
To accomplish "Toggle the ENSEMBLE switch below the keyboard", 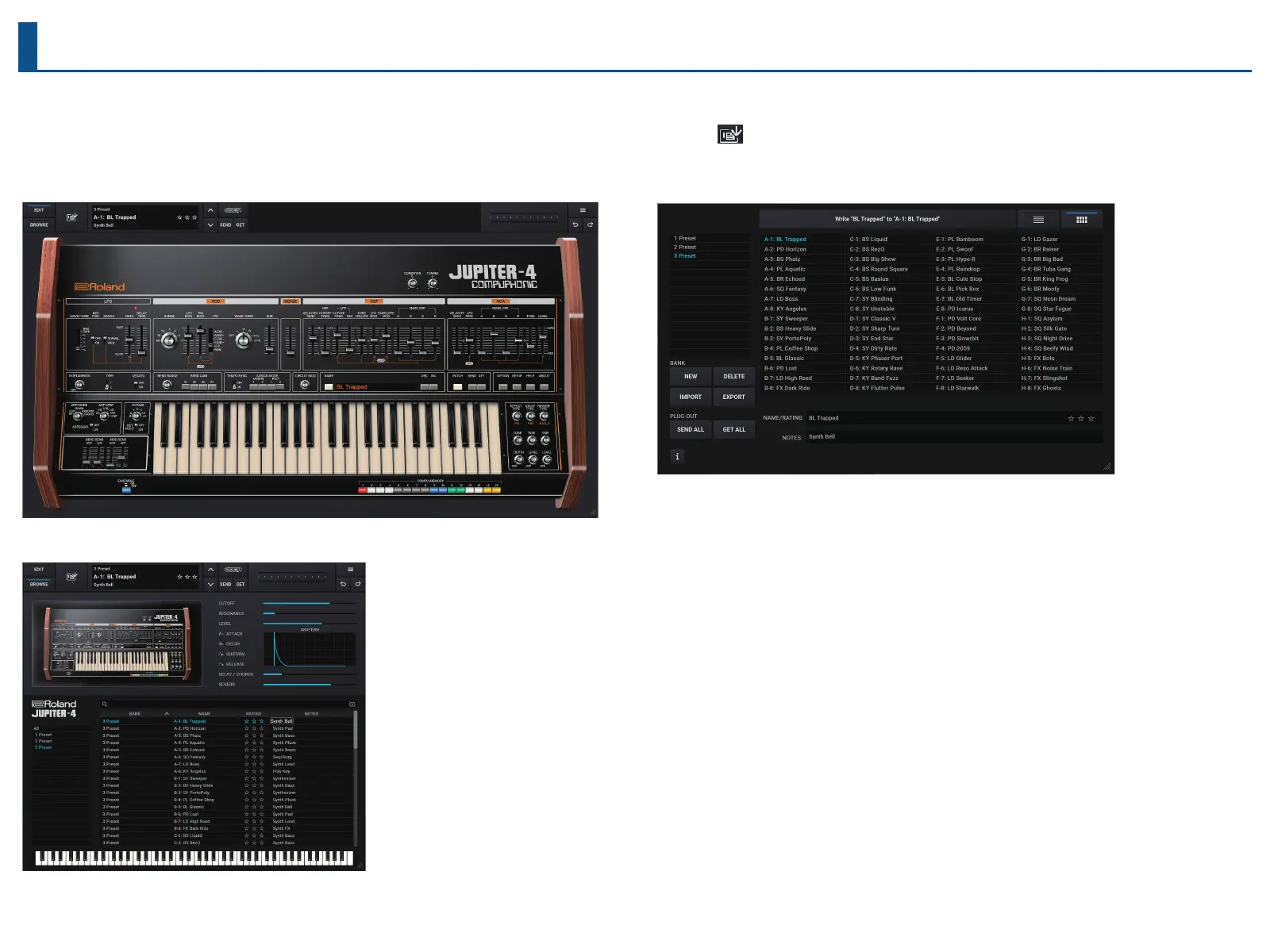I will (x=126, y=489).
